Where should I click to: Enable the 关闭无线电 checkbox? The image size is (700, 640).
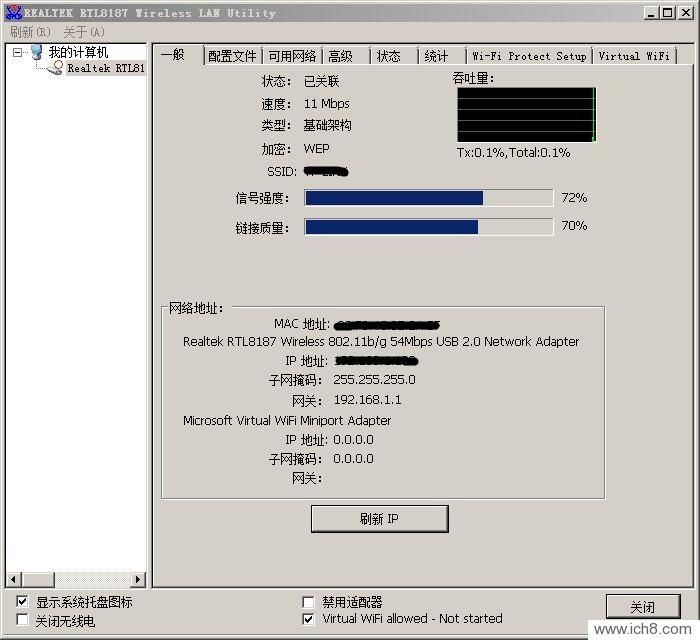[x=22, y=620]
